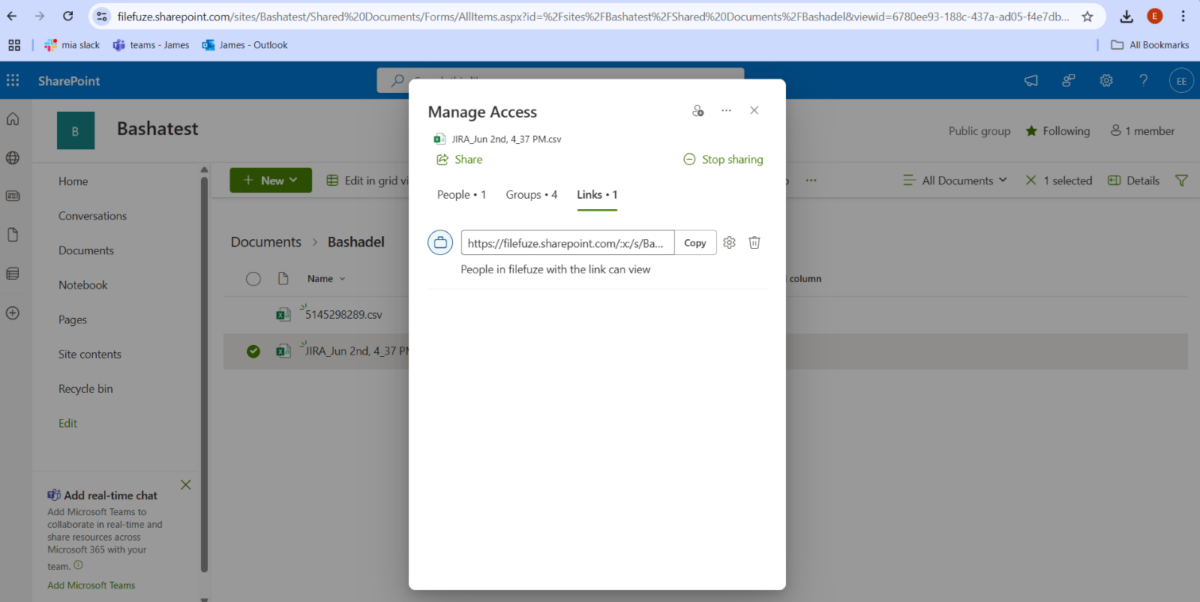Open SharePoint settings gear in the top bar
The width and height of the screenshot is (1200, 602).
click(x=1106, y=80)
